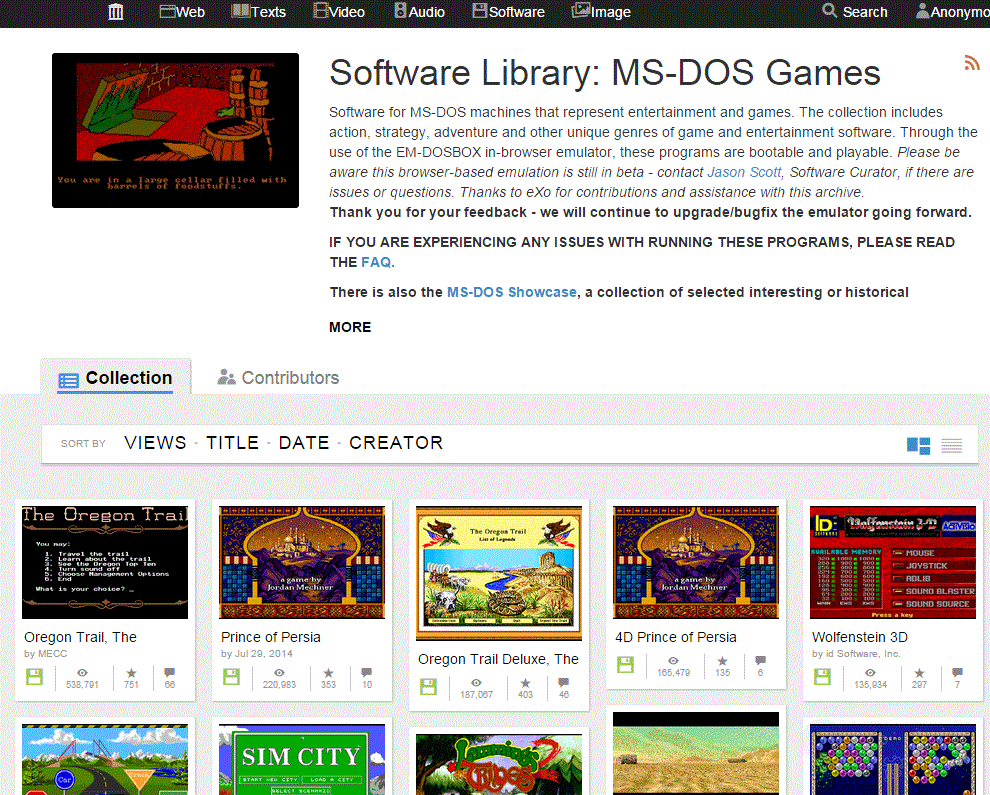Open the Oregon Trail Deluxe, The title

pyautogui.click(x=498, y=659)
